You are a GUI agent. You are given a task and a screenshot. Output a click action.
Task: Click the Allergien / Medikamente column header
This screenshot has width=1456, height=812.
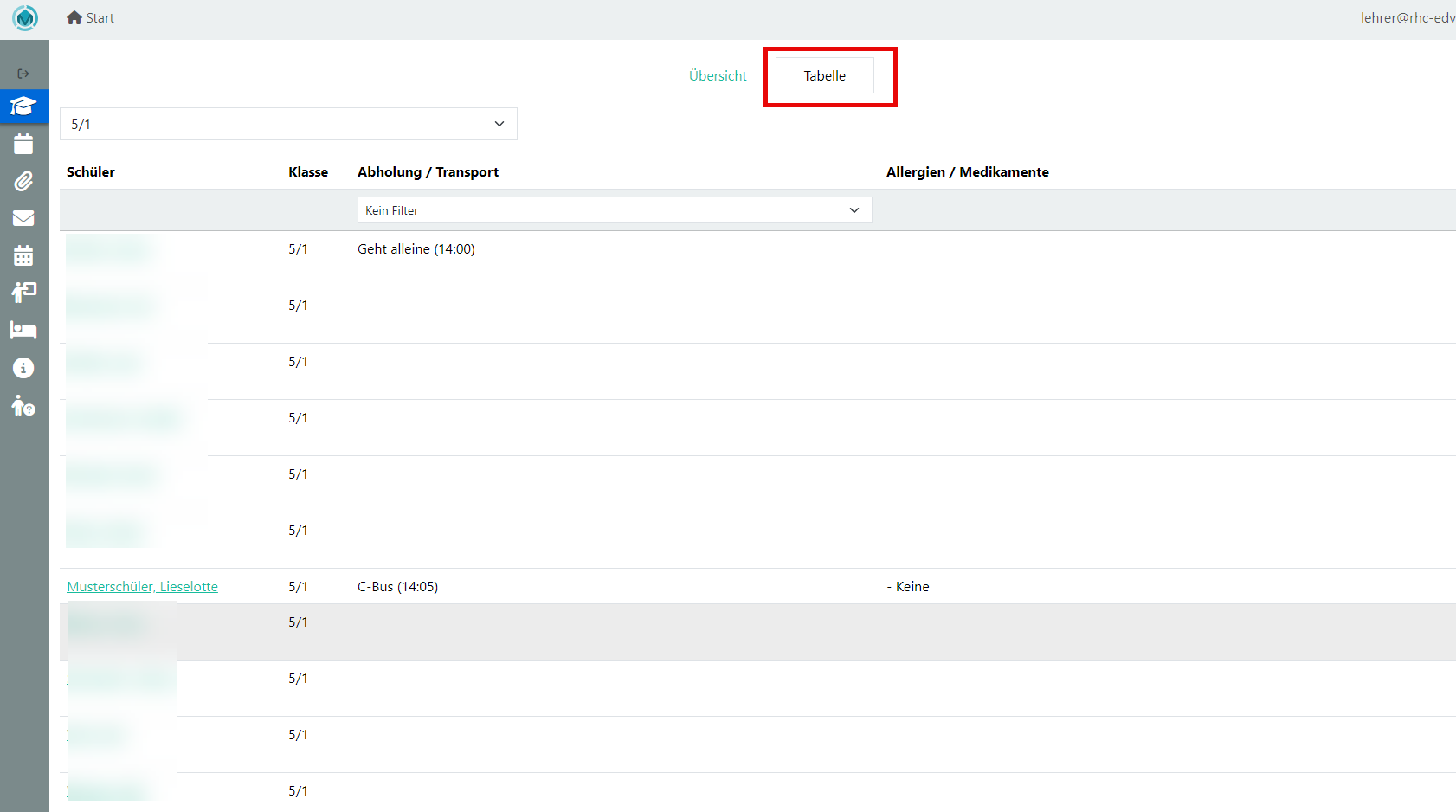968,171
